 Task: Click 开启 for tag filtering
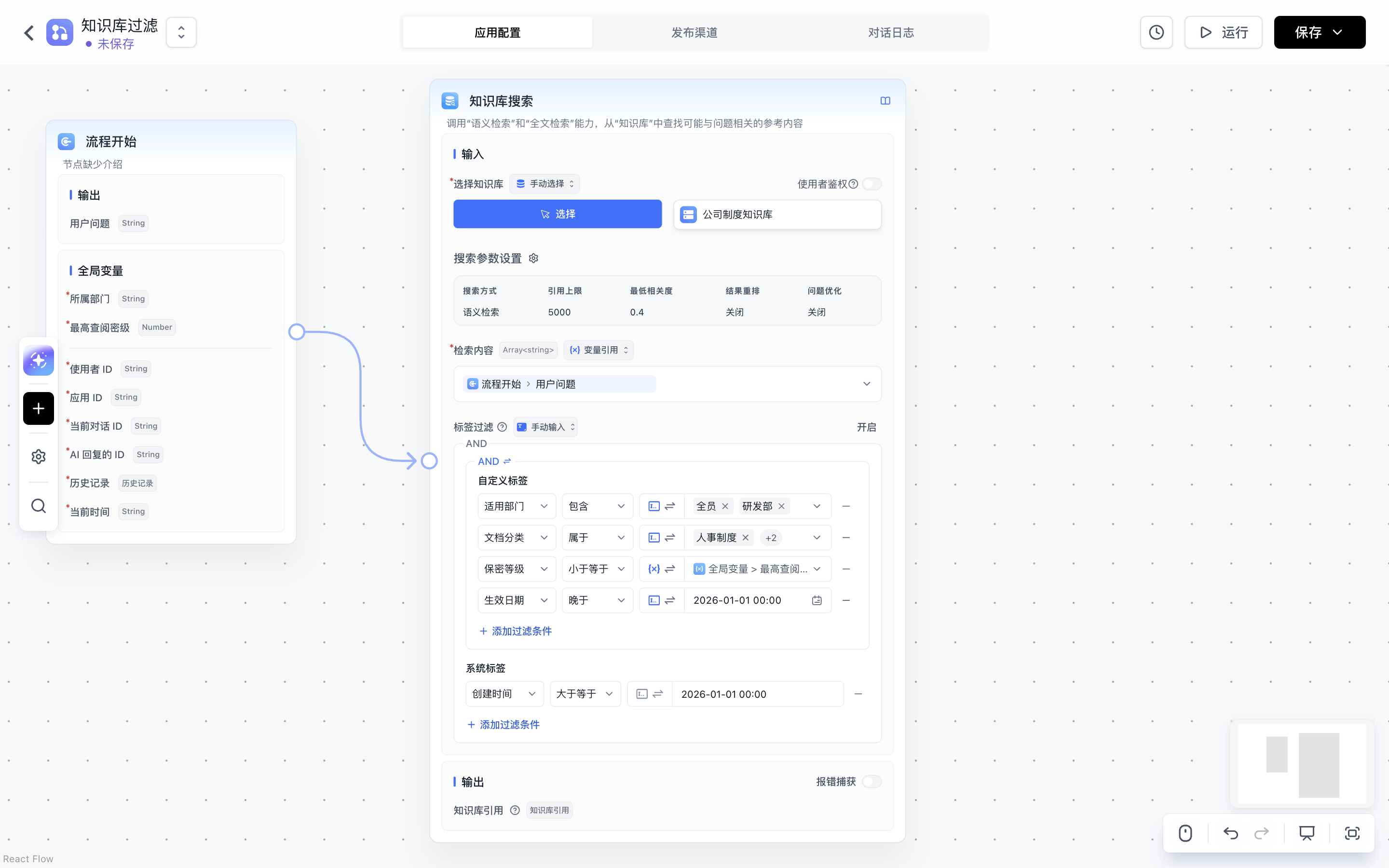coord(866,427)
